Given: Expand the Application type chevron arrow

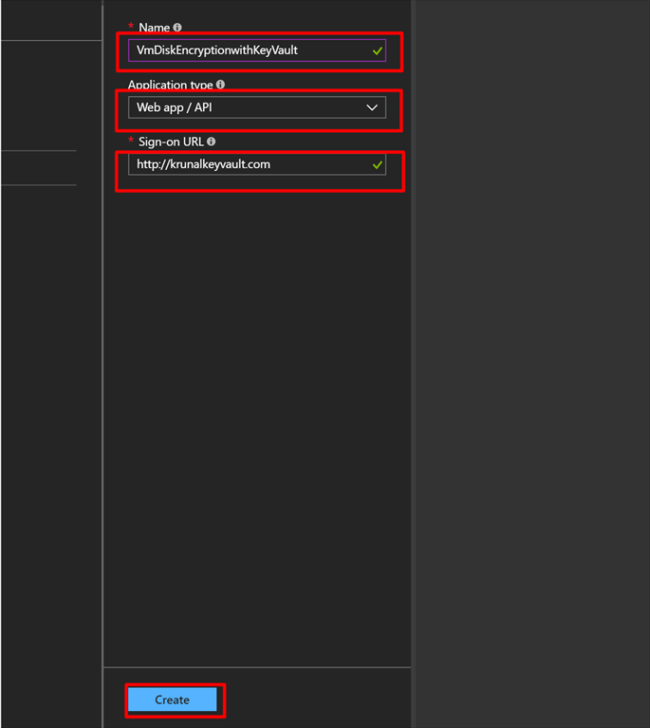Looking at the screenshot, I should (372, 107).
